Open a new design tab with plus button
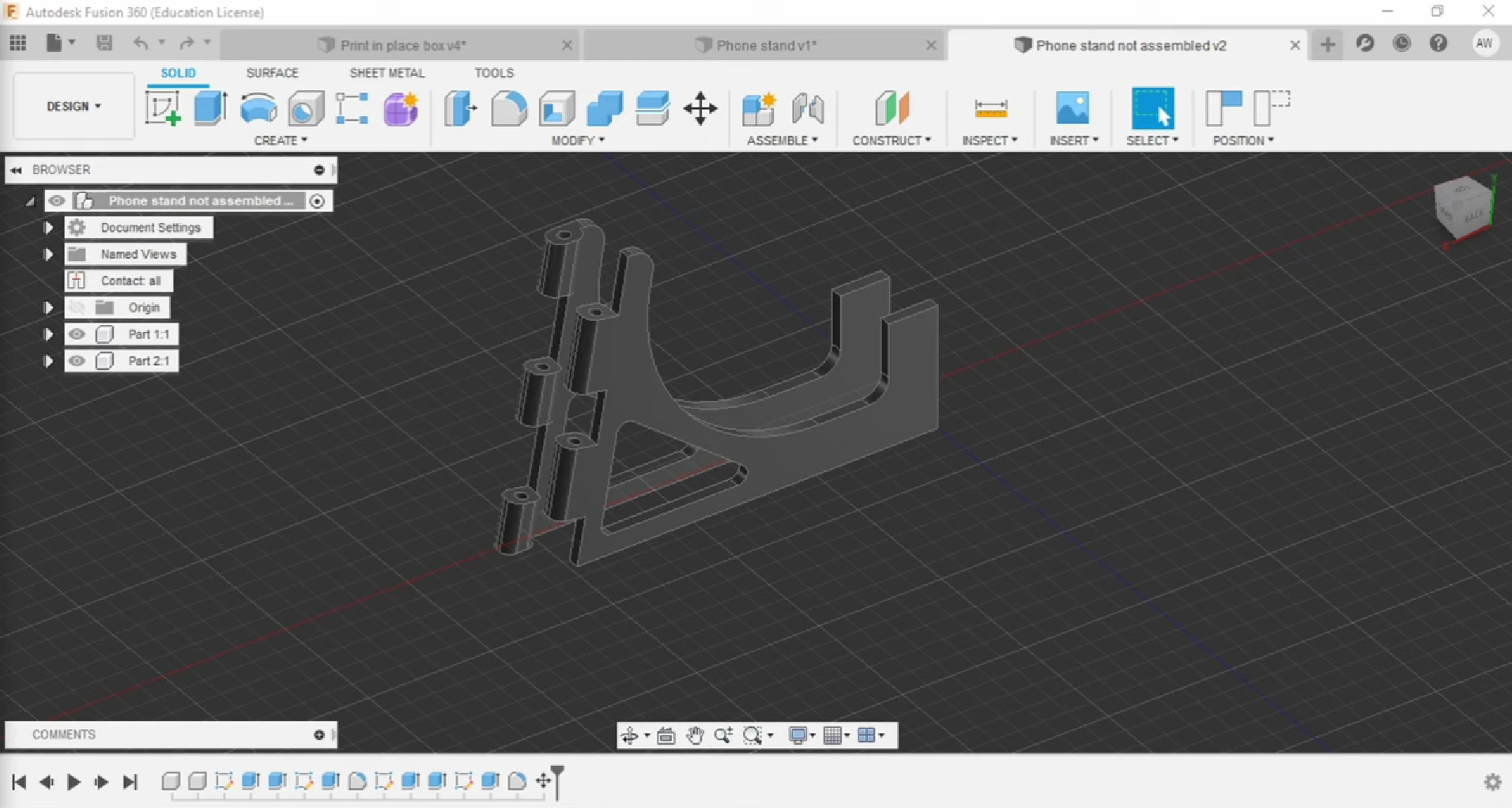The width and height of the screenshot is (1512, 808). point(1327,44)
